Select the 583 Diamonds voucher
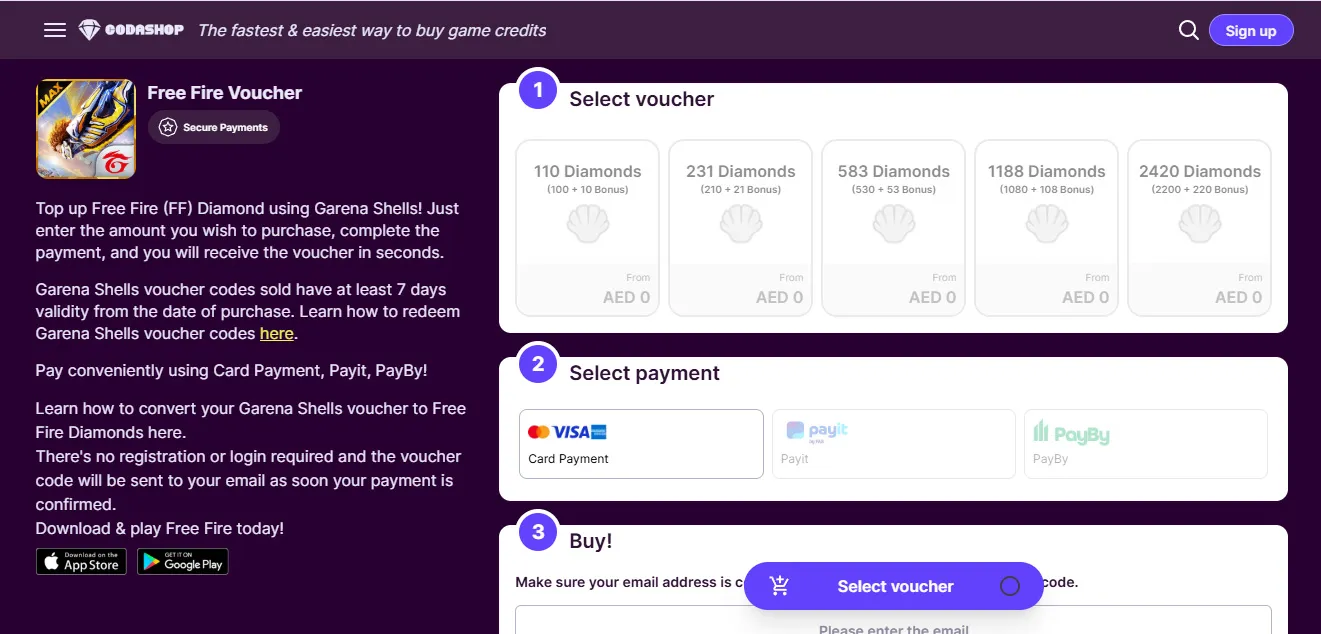The width and height of the screenshot is (1321, 634). pos(893,228)
